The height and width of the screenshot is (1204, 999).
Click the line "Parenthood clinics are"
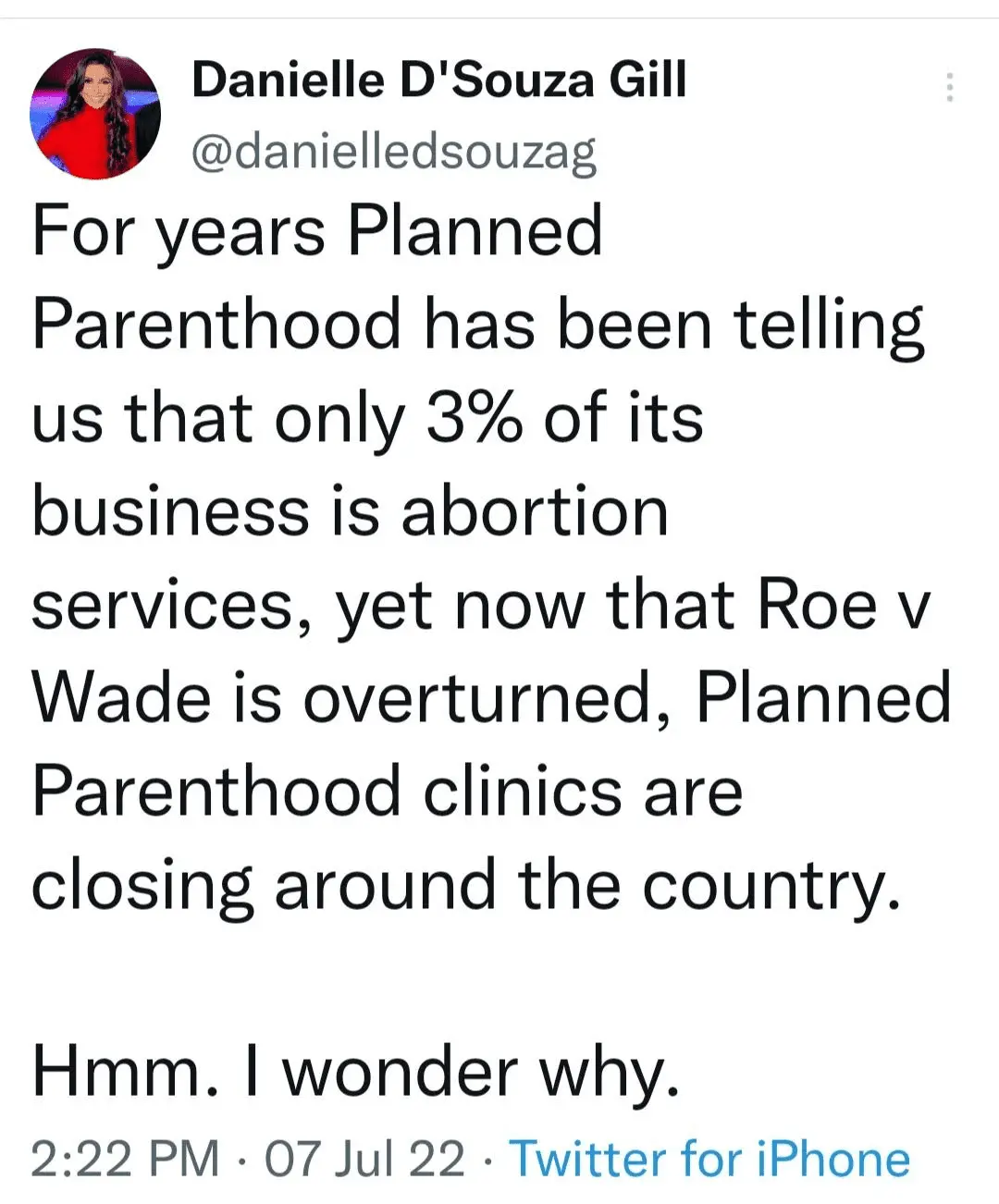388,792
